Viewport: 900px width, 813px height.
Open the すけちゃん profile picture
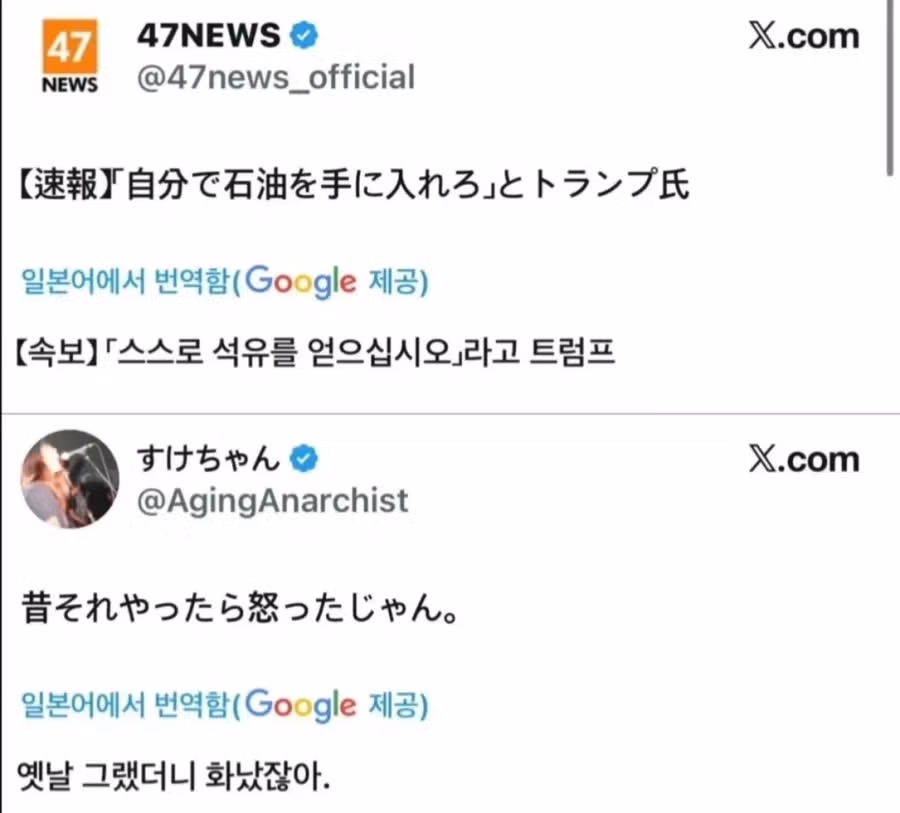pos(70,480)
